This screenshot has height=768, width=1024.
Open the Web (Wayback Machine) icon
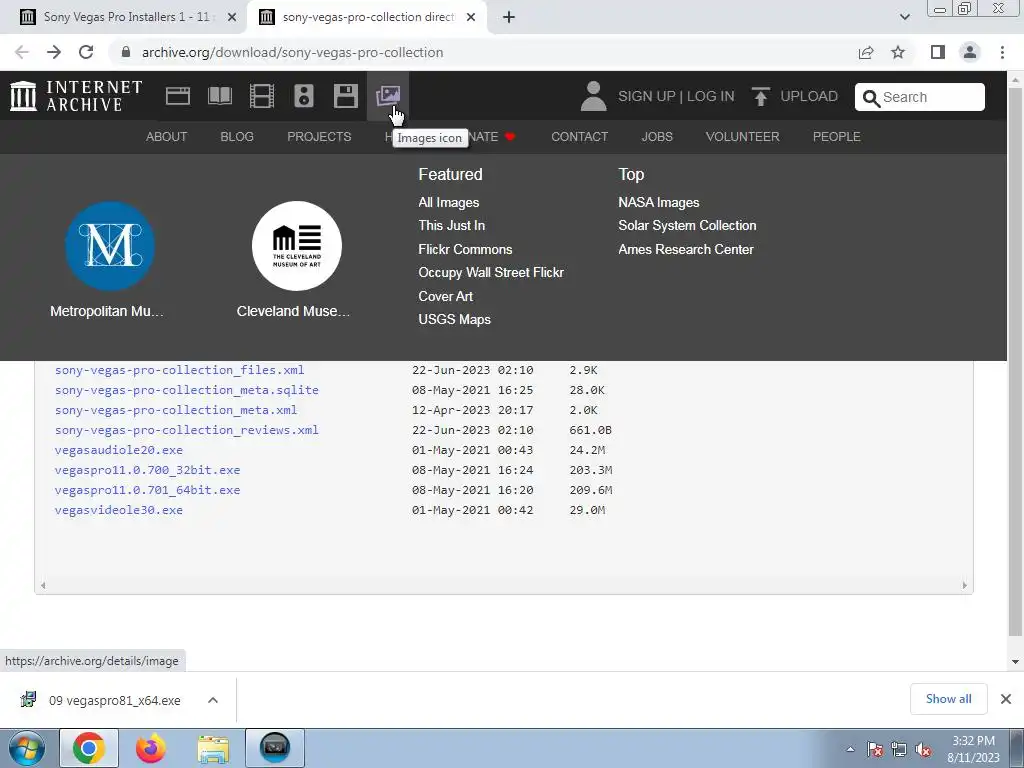coord(178,96)
